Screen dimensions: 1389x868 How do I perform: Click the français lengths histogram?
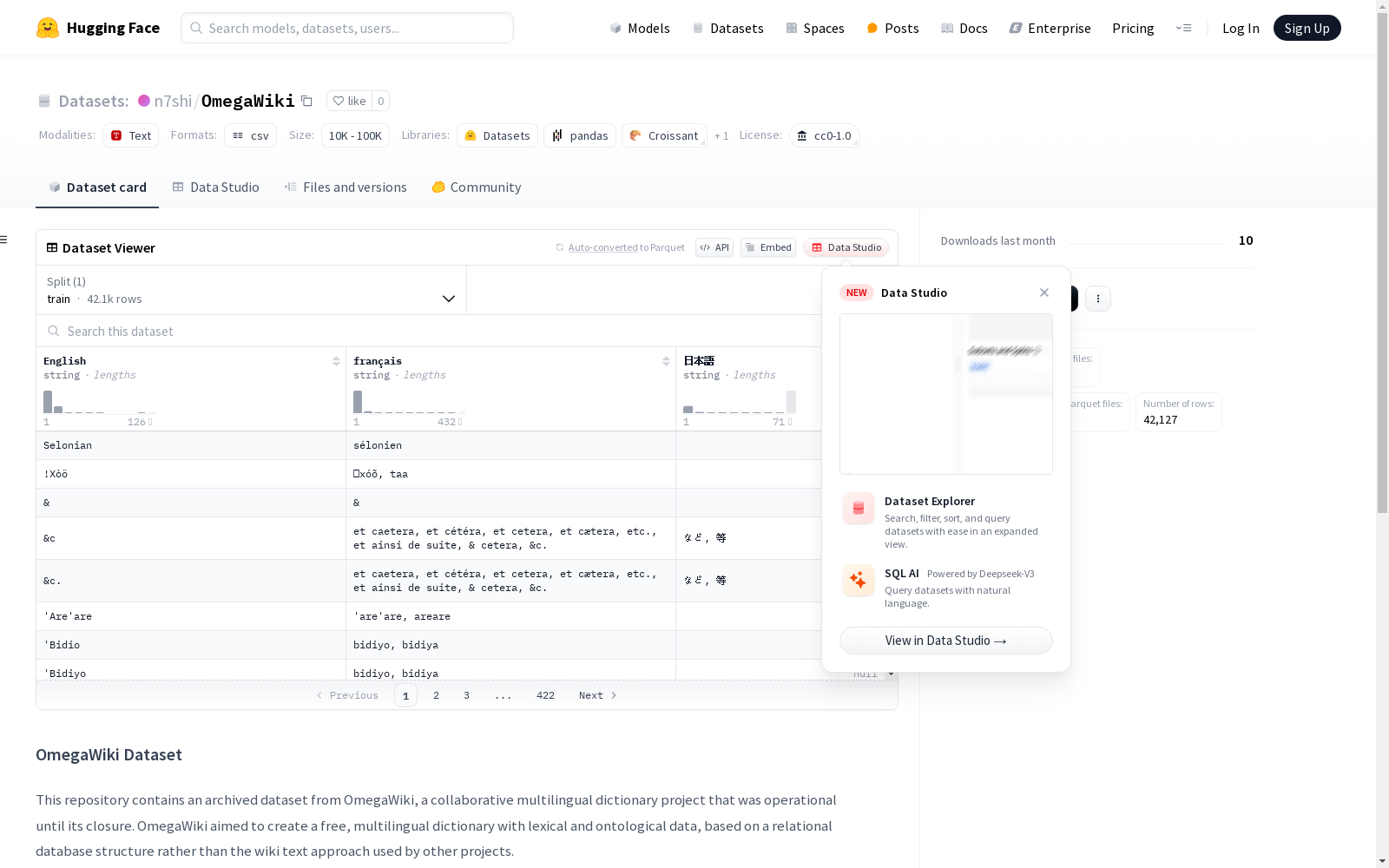(409, 402)
